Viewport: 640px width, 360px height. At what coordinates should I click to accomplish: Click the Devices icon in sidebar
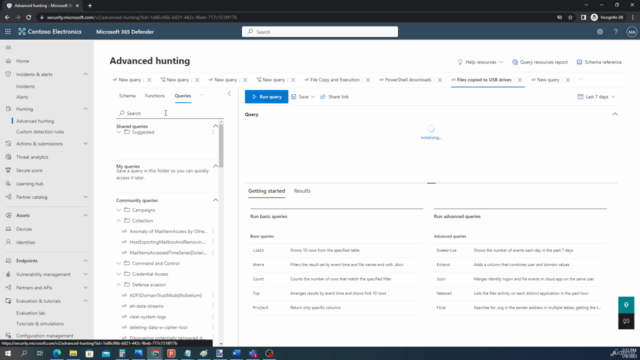[x=8, y=229]
